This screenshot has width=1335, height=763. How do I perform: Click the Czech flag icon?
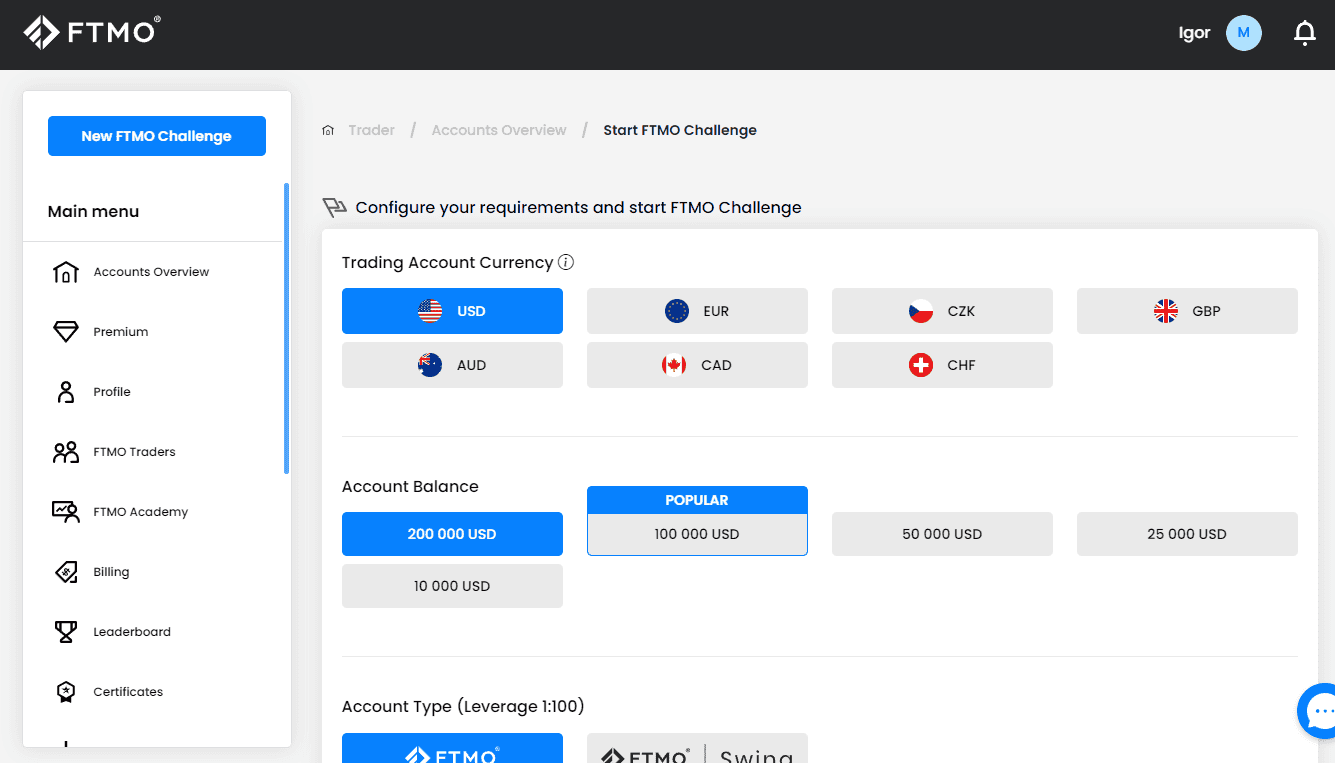(x=921, y=311)
